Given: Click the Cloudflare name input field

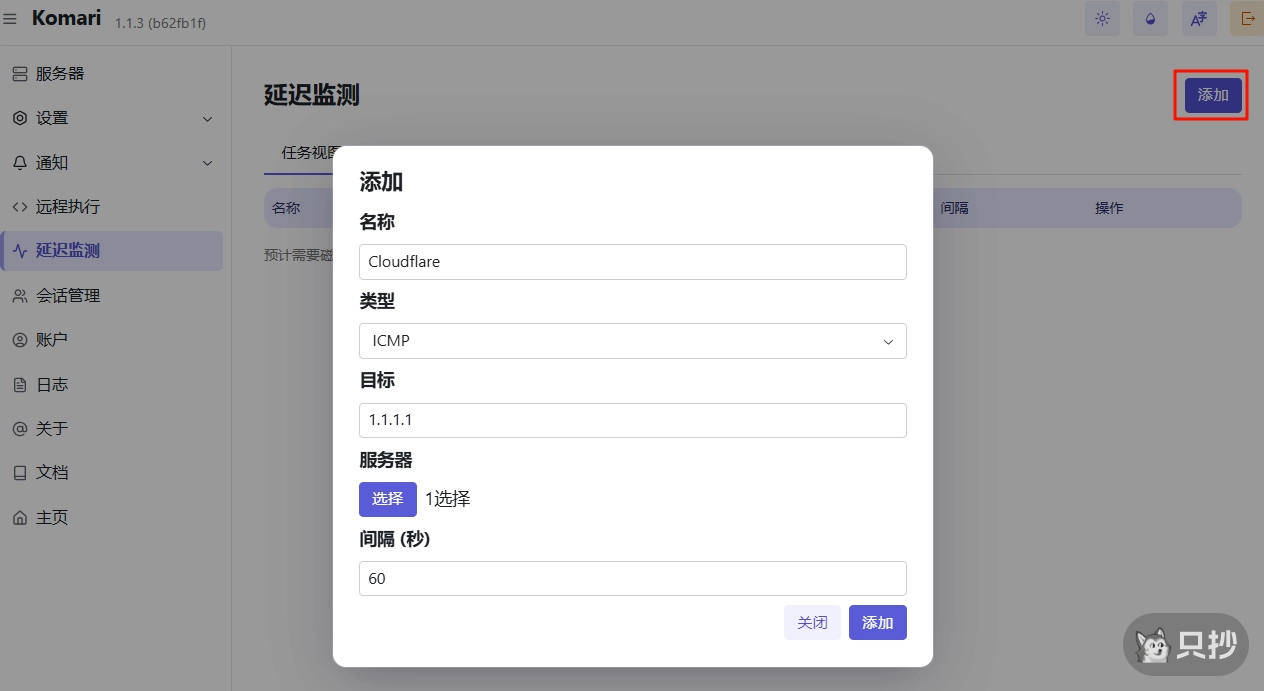Looking at the screenshot, I should pyautogui.click(x=632, y=261).
